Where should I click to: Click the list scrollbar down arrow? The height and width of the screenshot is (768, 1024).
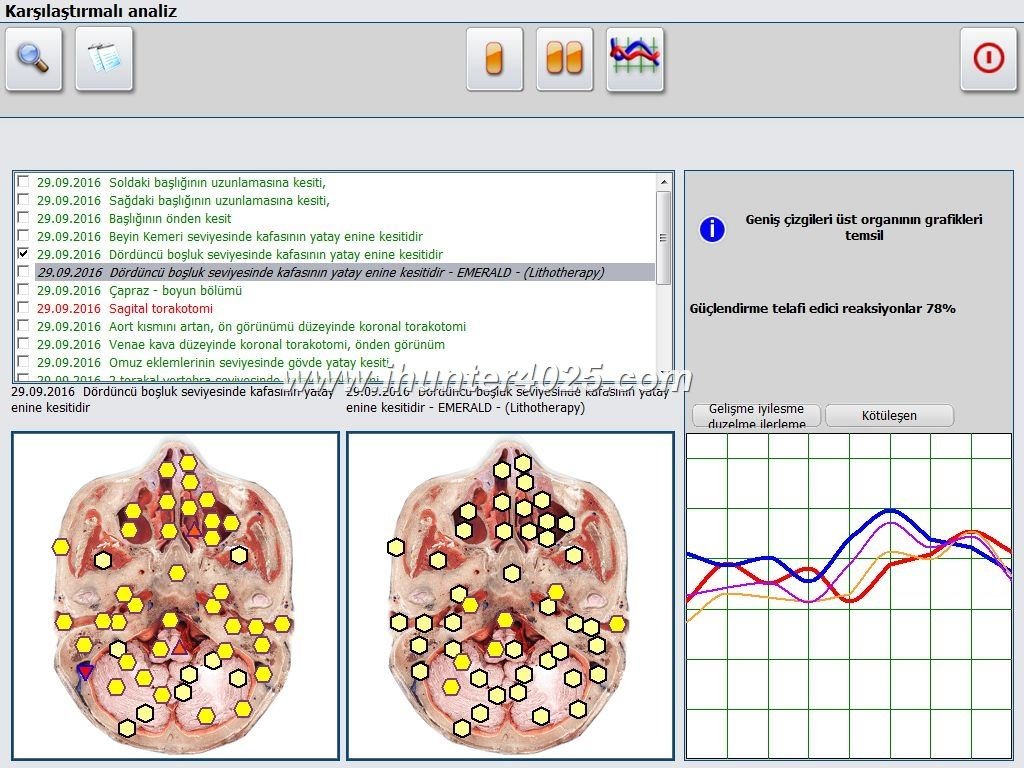(x=662, y=374)
